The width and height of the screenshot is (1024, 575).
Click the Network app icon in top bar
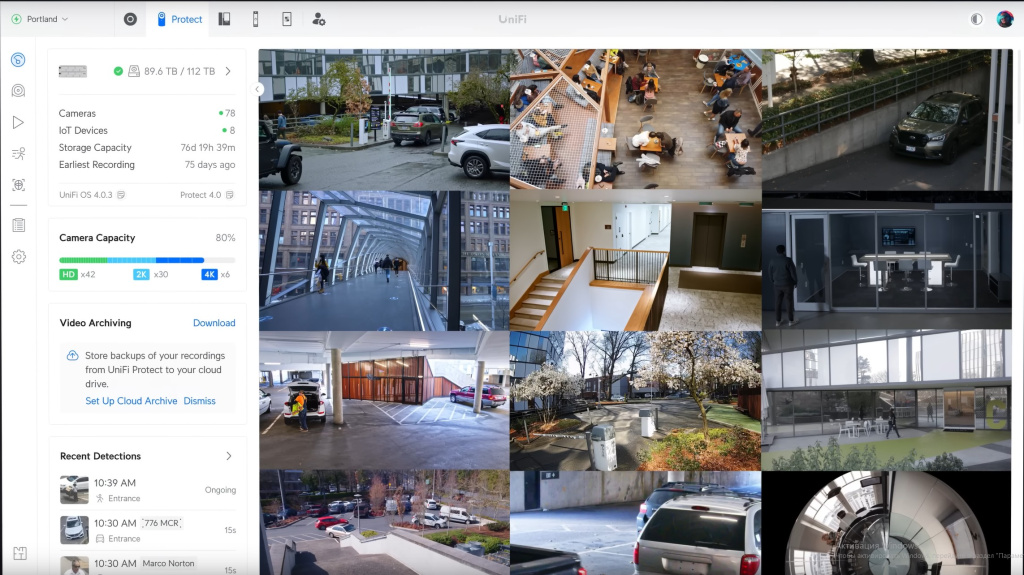click(130, 19)
